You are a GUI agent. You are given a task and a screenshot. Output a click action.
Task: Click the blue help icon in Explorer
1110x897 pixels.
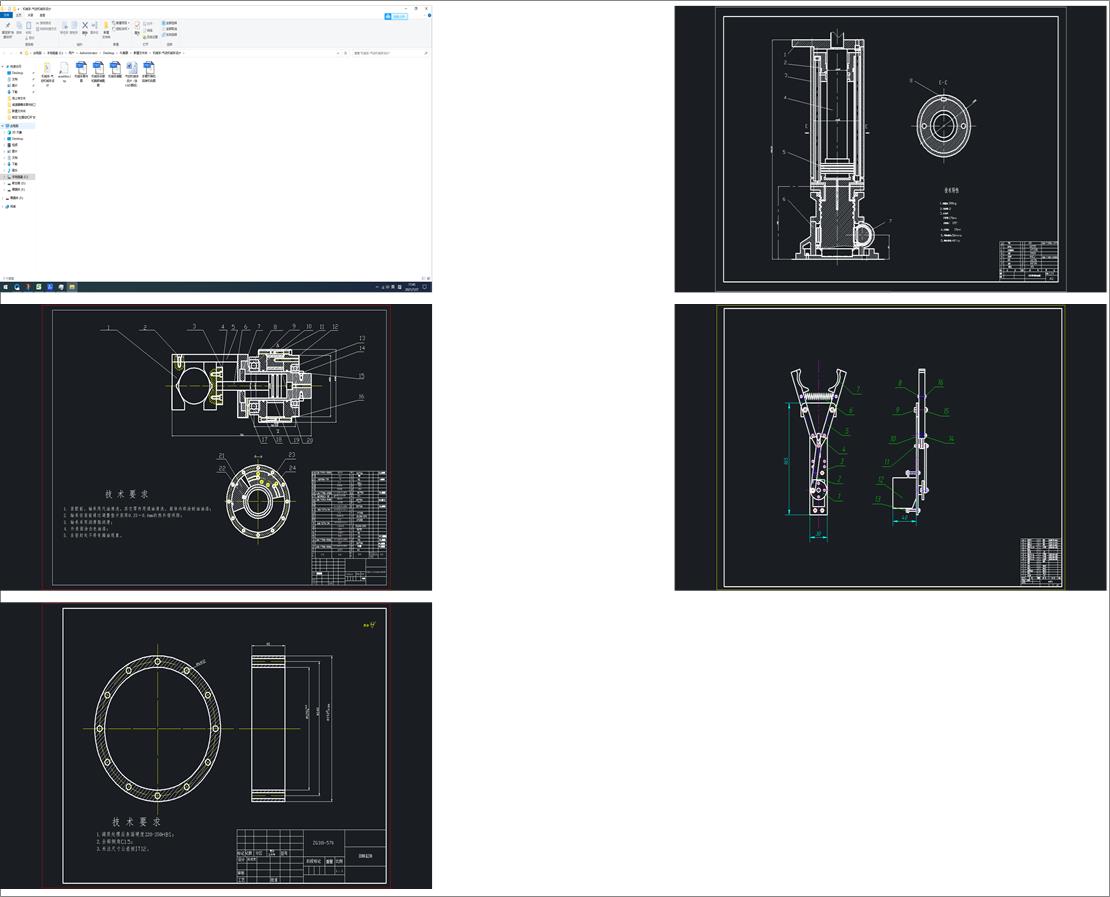pos(429,16)
